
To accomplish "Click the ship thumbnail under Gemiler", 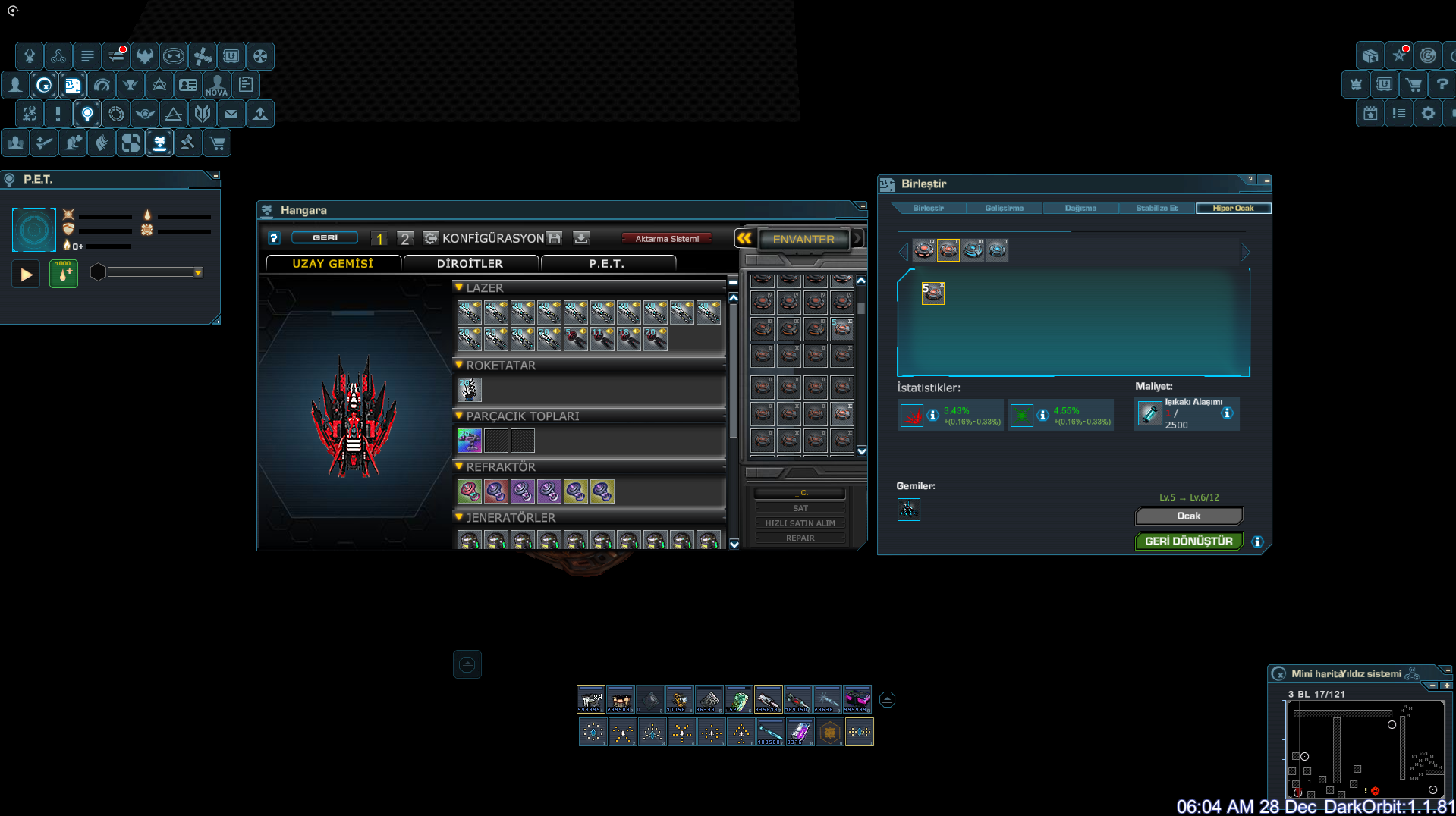I will (908, 510).
